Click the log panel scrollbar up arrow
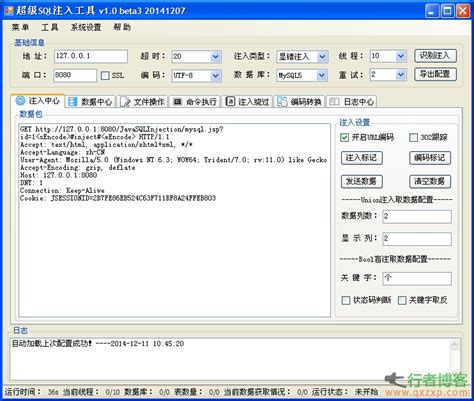 [454, 345]
